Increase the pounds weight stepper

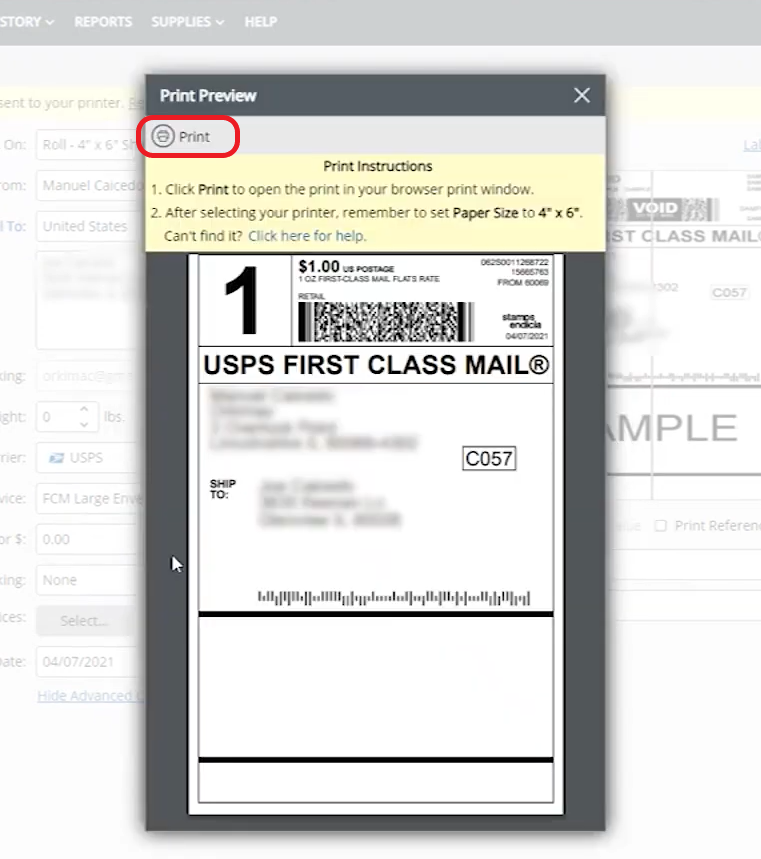point(84,409)
